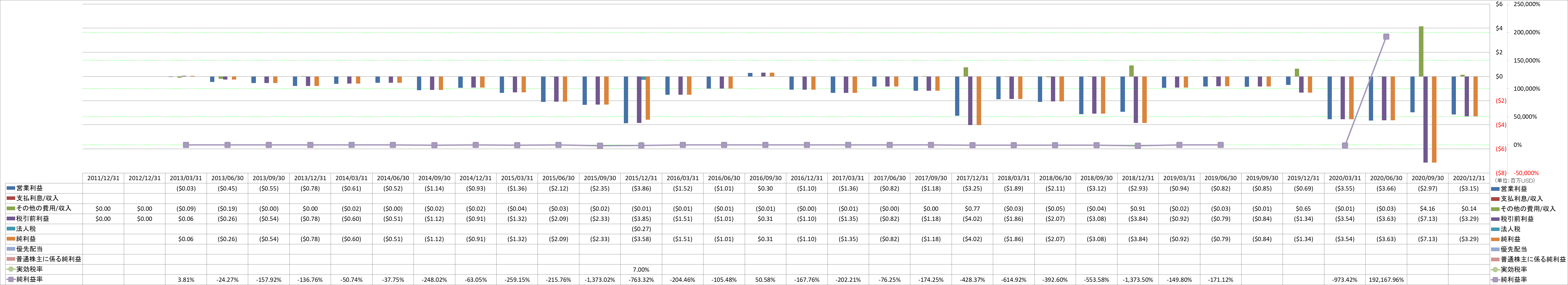
Task: Select the 税引前利益 row label in the left table
Action: tap(33, 219)
